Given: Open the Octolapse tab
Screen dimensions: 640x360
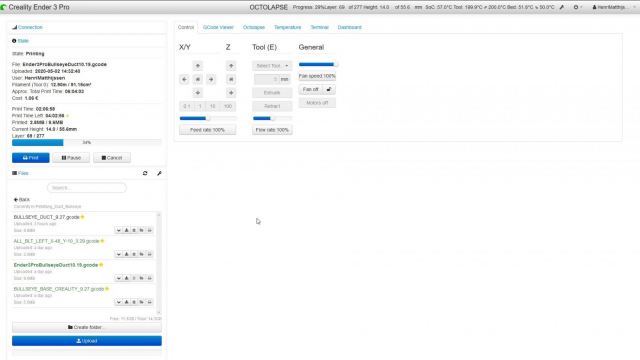Looking at the screenshot, I should 254,27.
